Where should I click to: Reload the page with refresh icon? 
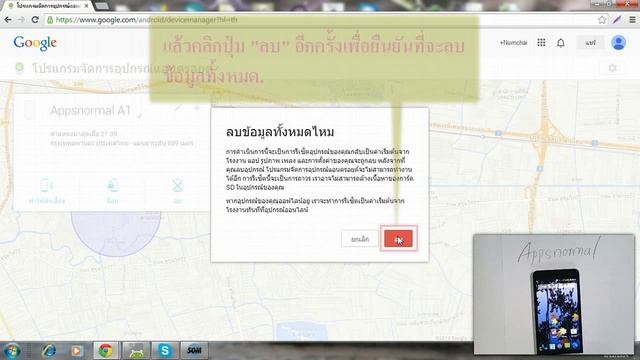coord(35,20)
